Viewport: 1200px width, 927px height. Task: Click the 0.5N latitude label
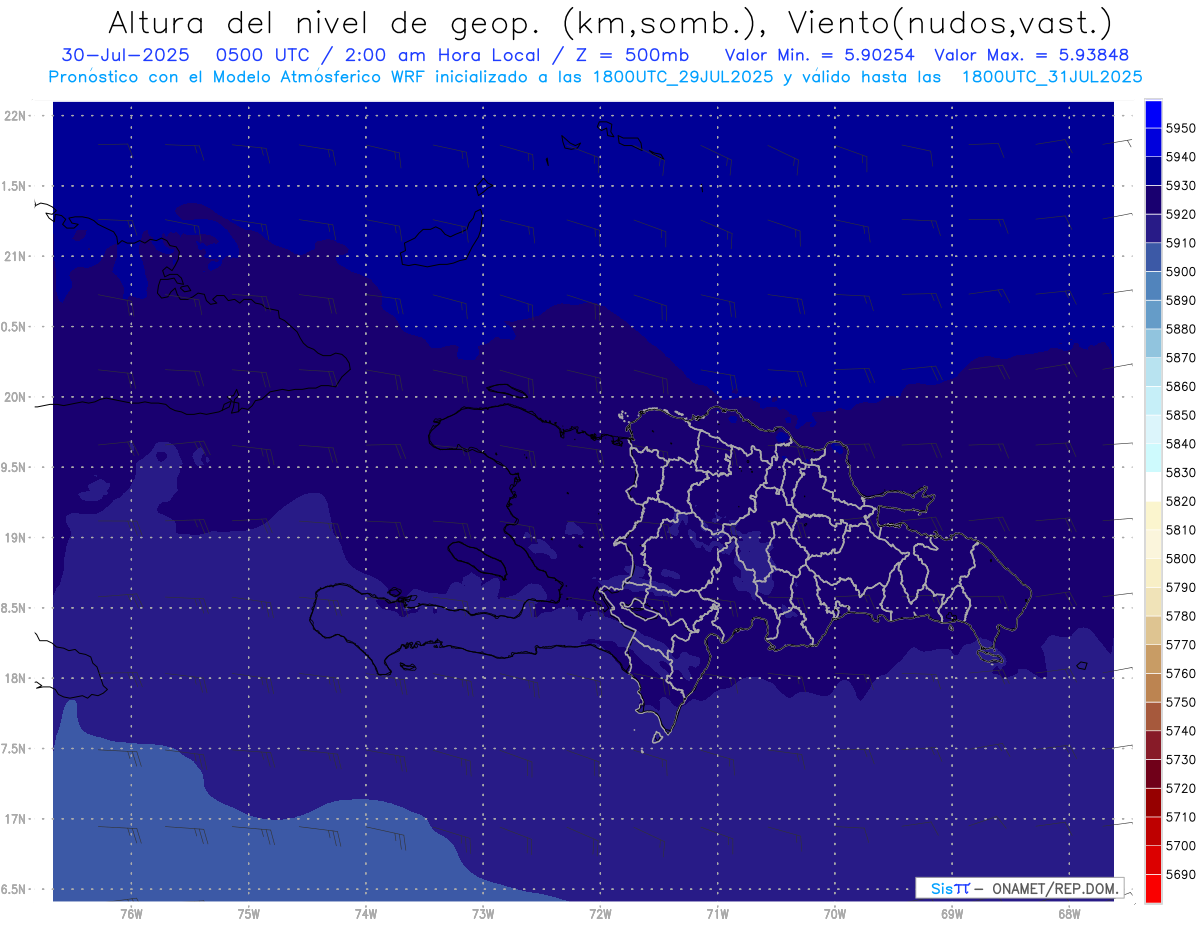click(14, 327)
